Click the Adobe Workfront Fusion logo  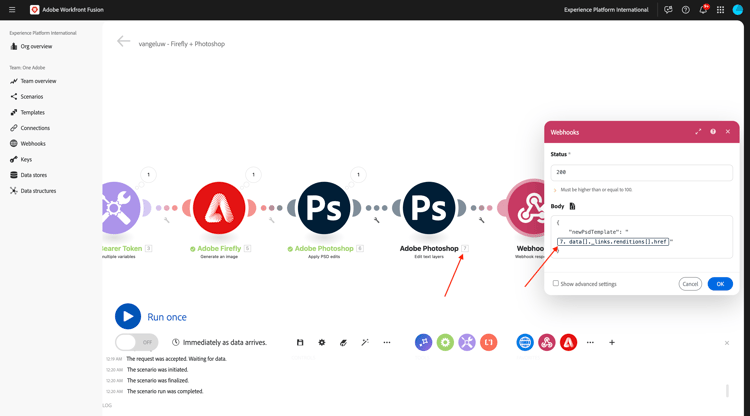click(x=34, y=10)
